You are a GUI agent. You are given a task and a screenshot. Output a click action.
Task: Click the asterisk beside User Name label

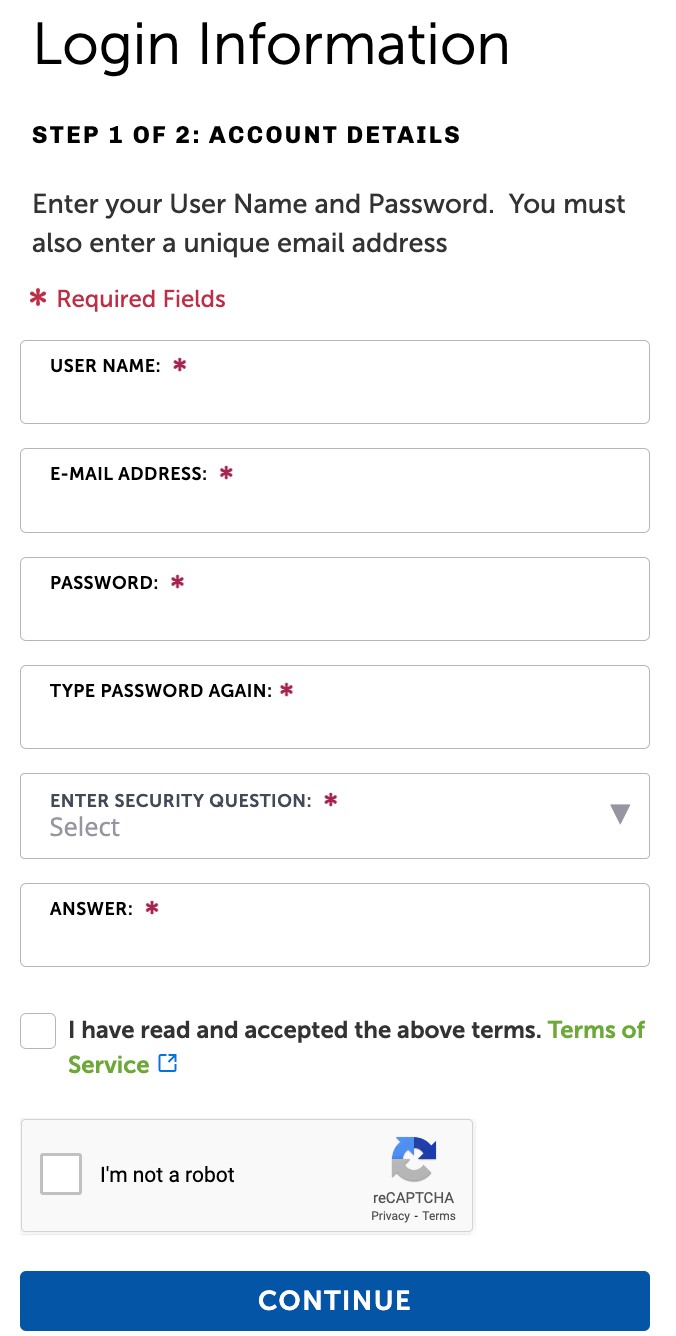[180, 365]
